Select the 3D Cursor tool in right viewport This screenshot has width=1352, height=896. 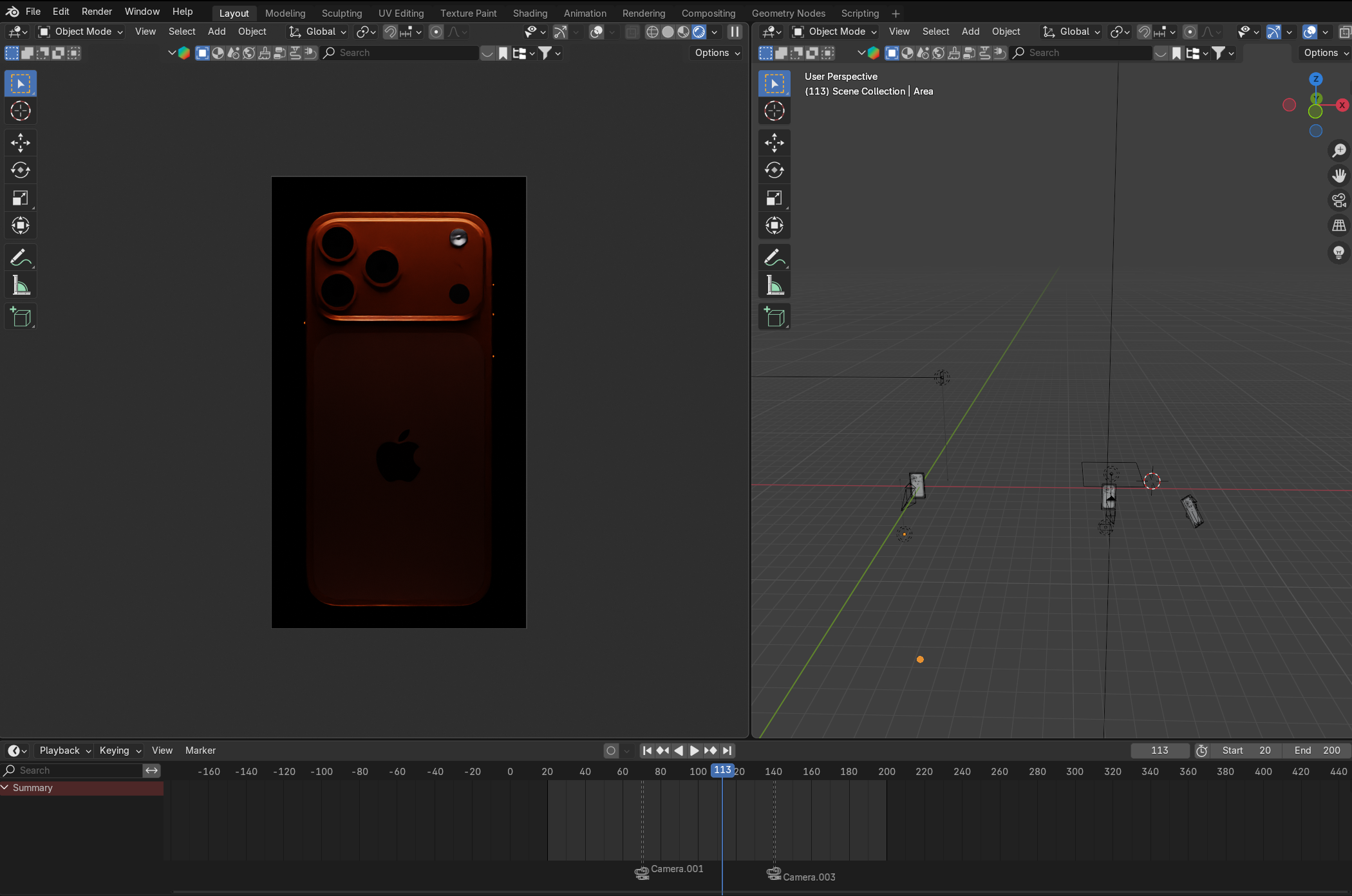(775, 111)
